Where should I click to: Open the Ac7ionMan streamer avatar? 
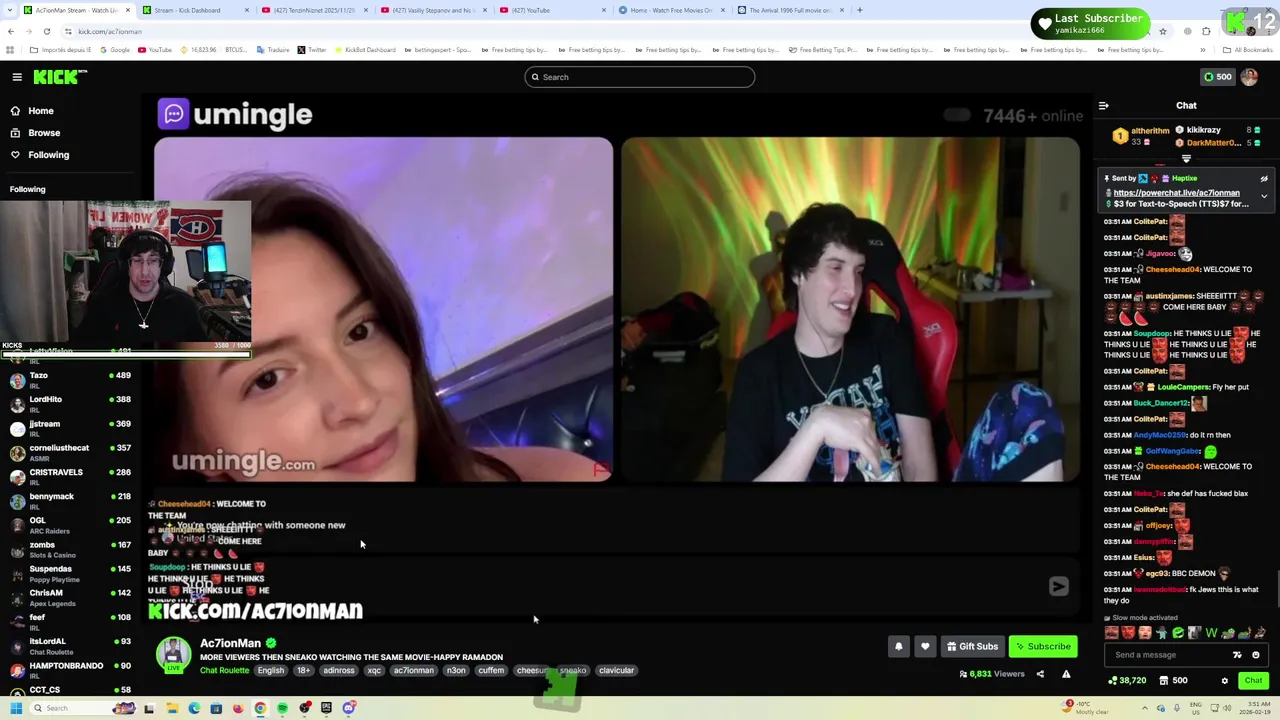click(x=173, y=655)
